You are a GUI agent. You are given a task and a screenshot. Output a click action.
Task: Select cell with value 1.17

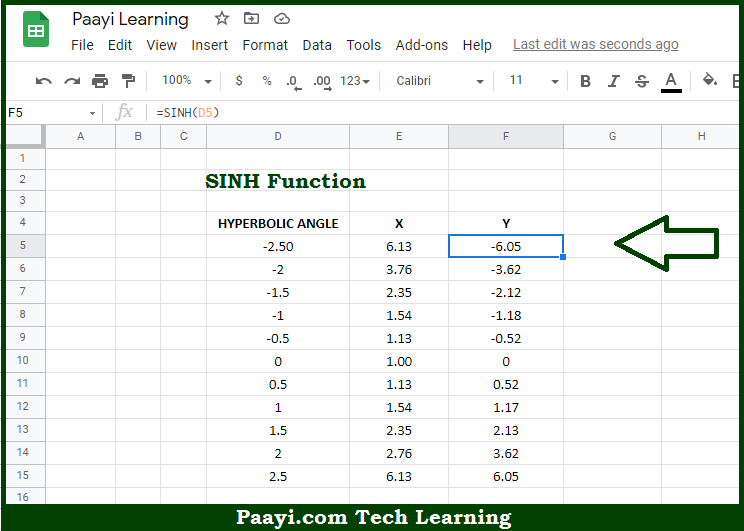pyautogui.click(x=506, y=407)
